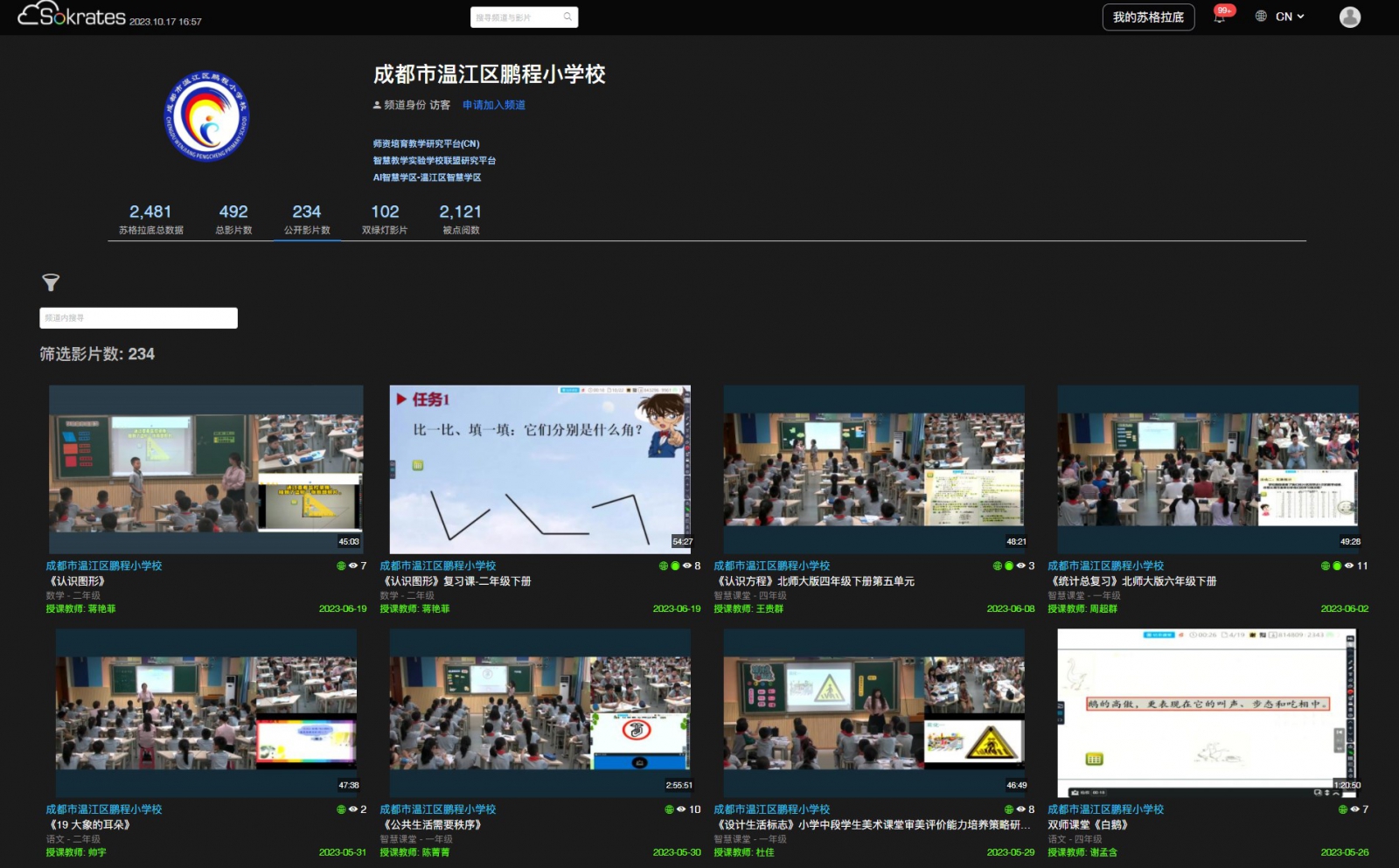Click the globe language icon
The image size is (1399, 868).
click(1261, 17)
